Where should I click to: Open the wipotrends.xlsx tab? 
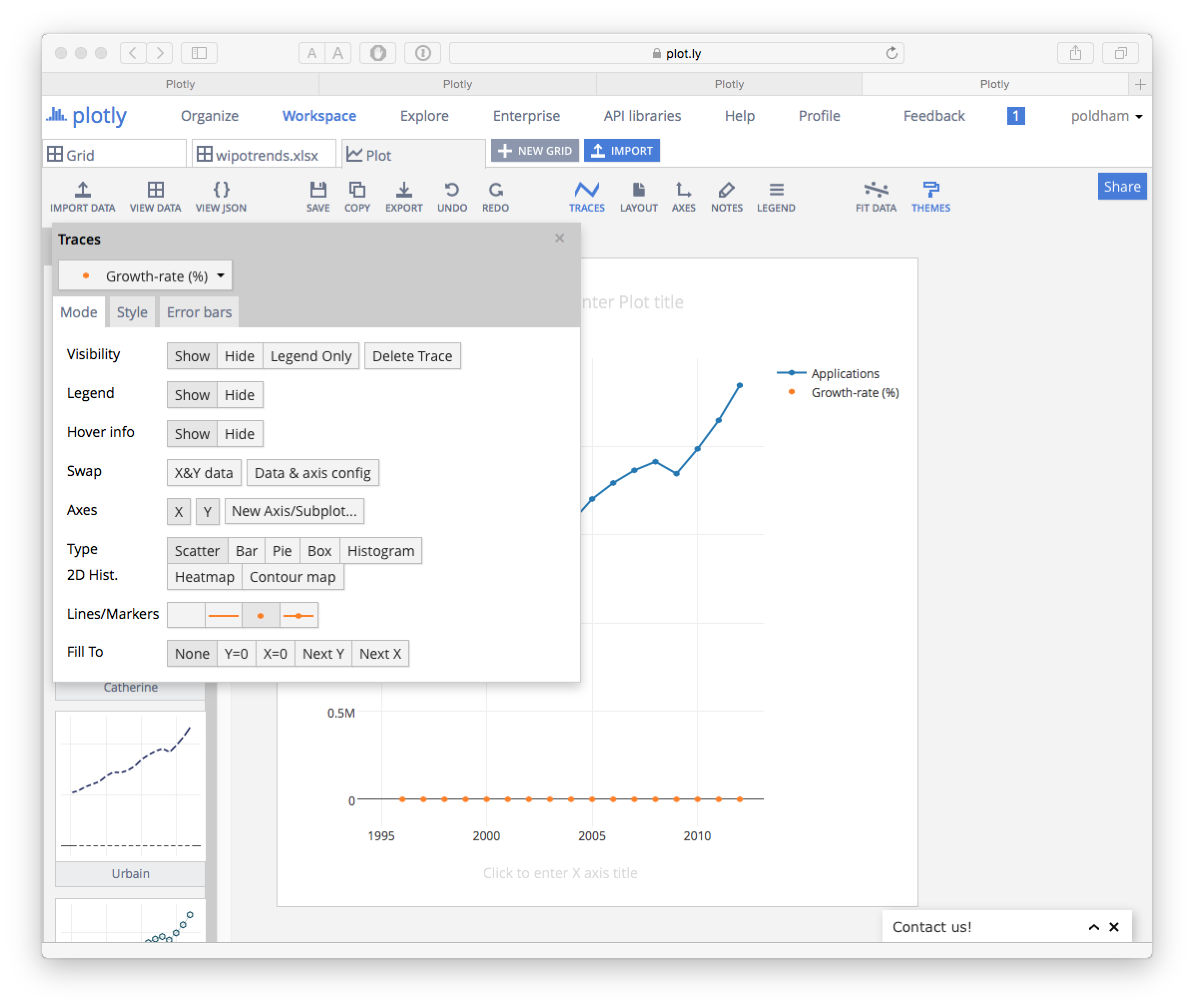(264, 154)
